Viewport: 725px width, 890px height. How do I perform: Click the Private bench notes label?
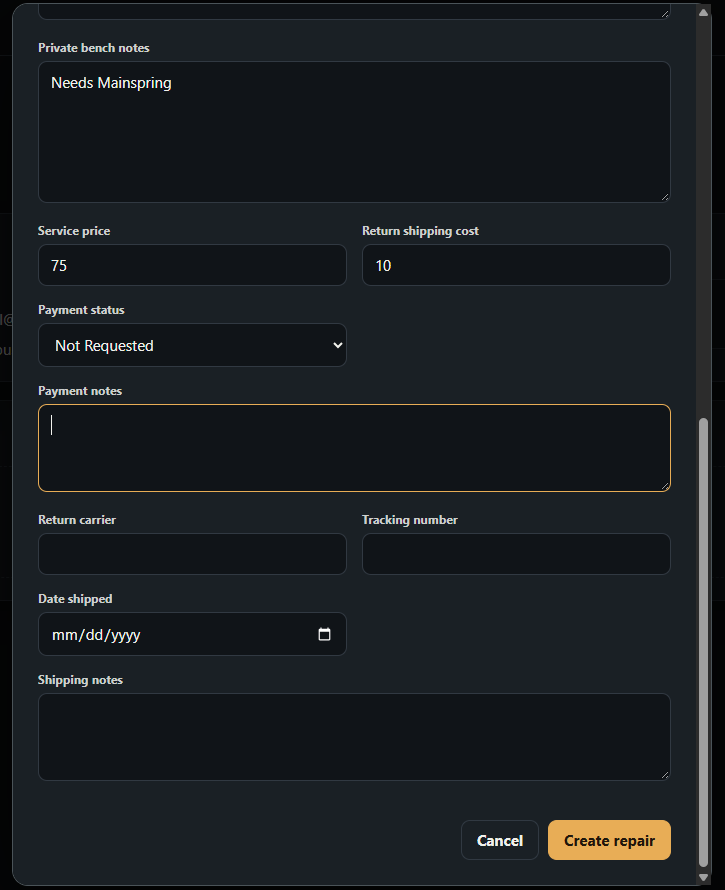click(94, 48)
